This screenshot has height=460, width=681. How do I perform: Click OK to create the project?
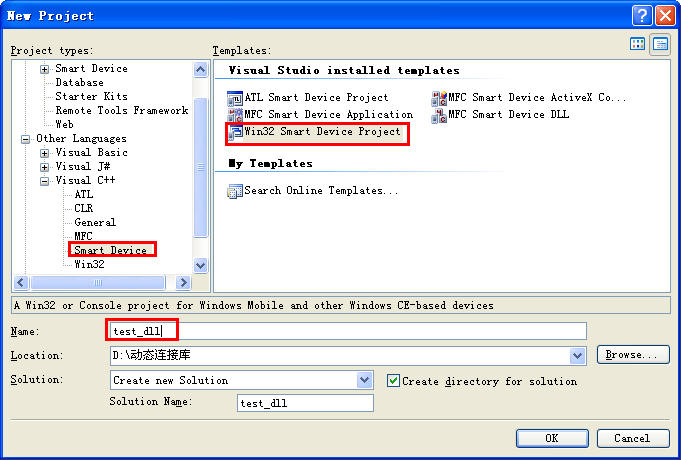(552, 438)
